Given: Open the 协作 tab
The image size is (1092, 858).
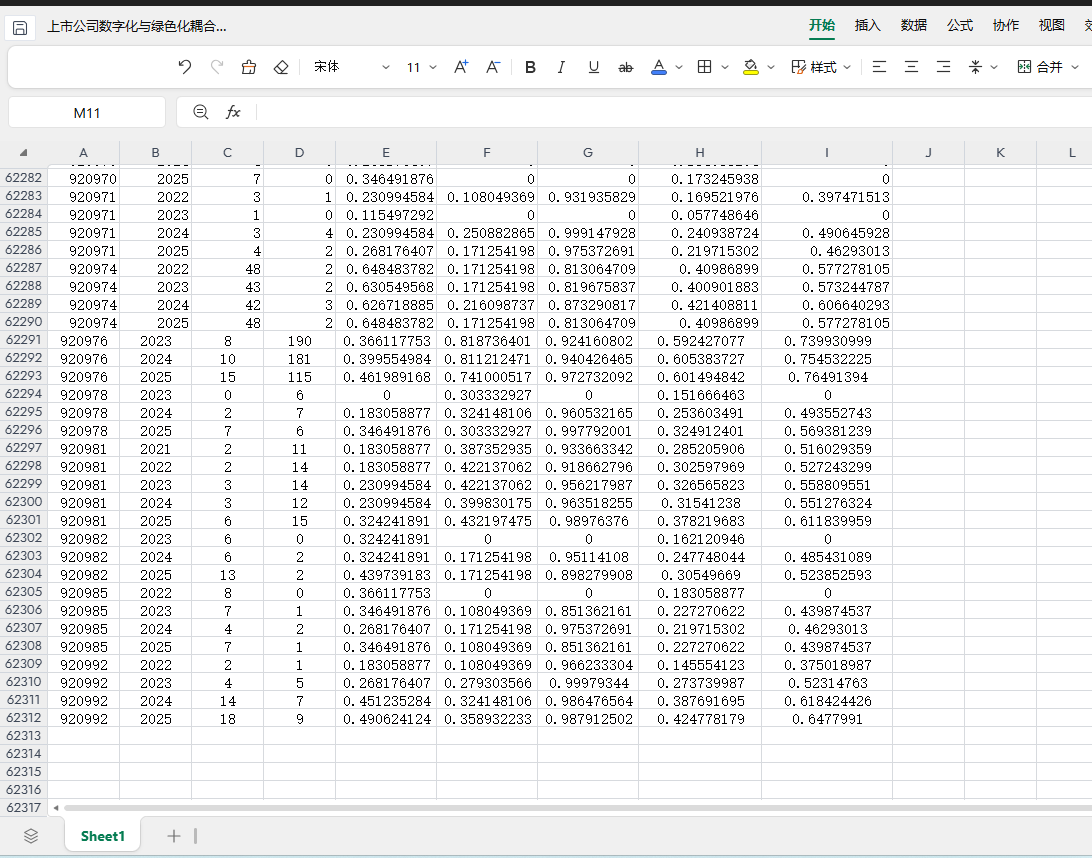Looking at the screenshot, I should [1006, 26].
